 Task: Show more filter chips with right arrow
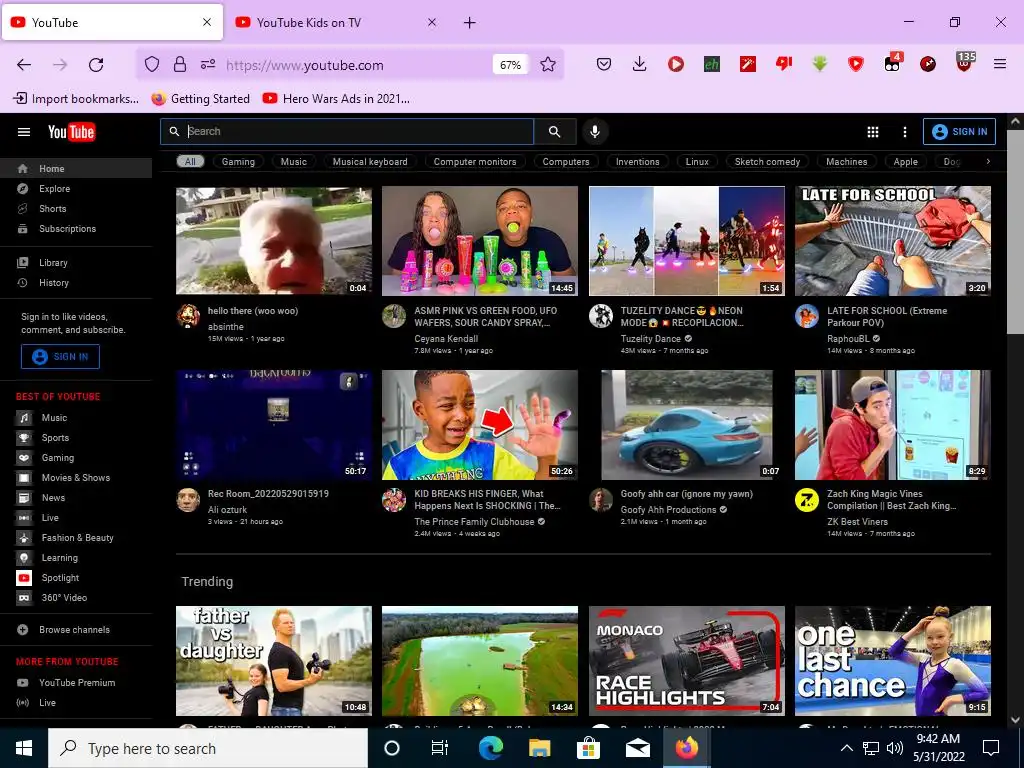pos(987,161)
